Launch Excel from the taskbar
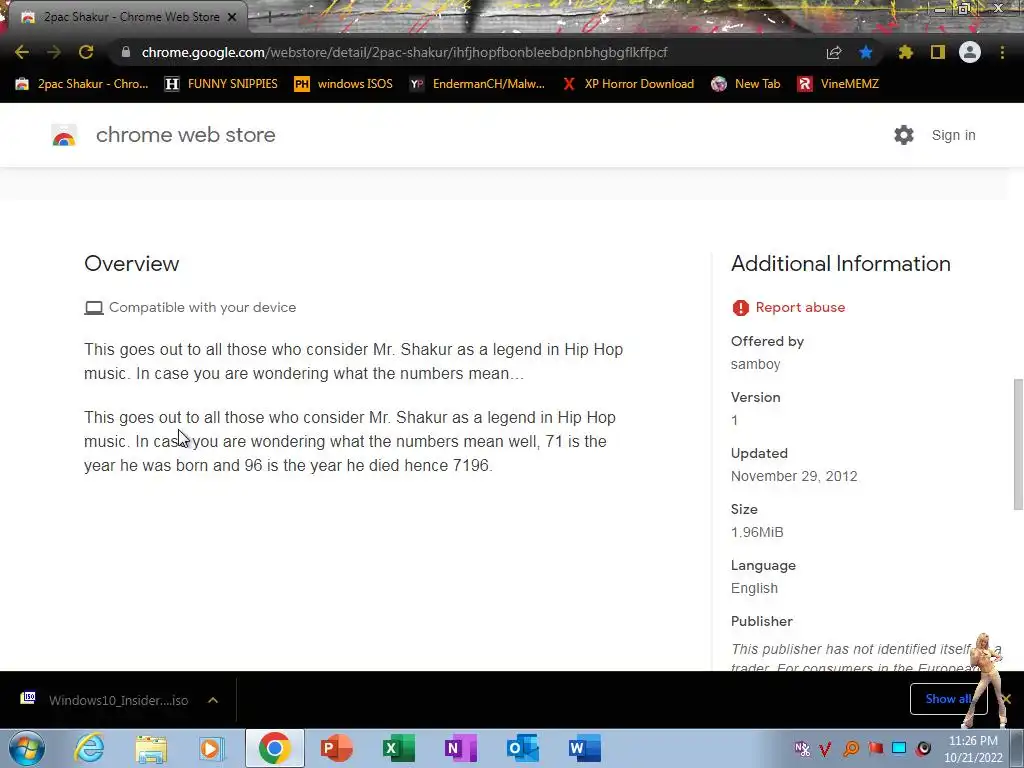 click(398, 748)
